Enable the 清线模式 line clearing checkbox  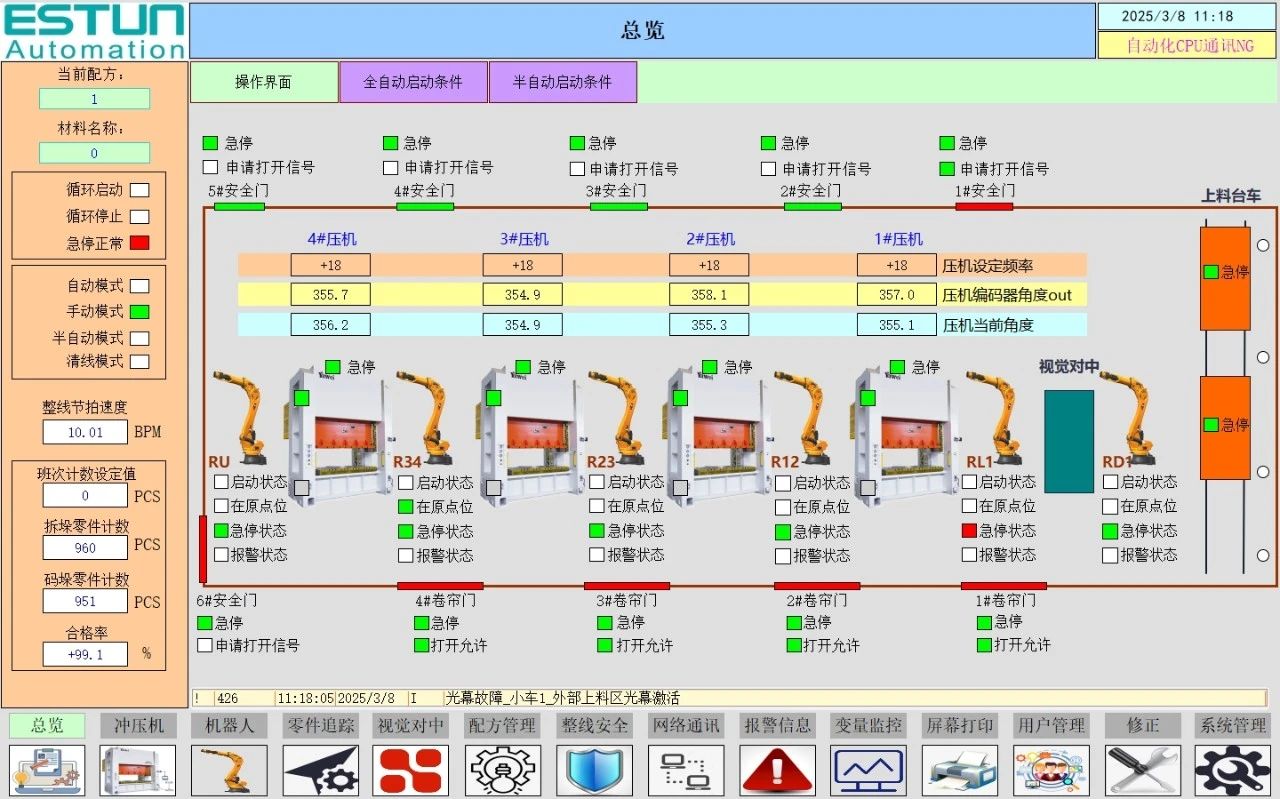(140, 362)
